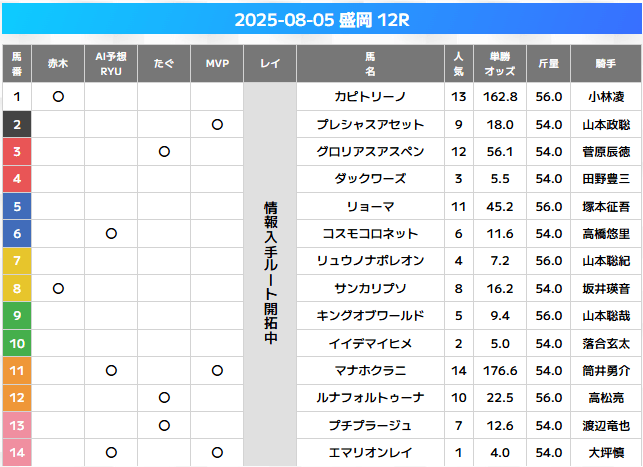The height and width of the screenshot is (467, 643).
Task: Click odds value 176.6 for horse 11
Action: (x=500, y=371)
